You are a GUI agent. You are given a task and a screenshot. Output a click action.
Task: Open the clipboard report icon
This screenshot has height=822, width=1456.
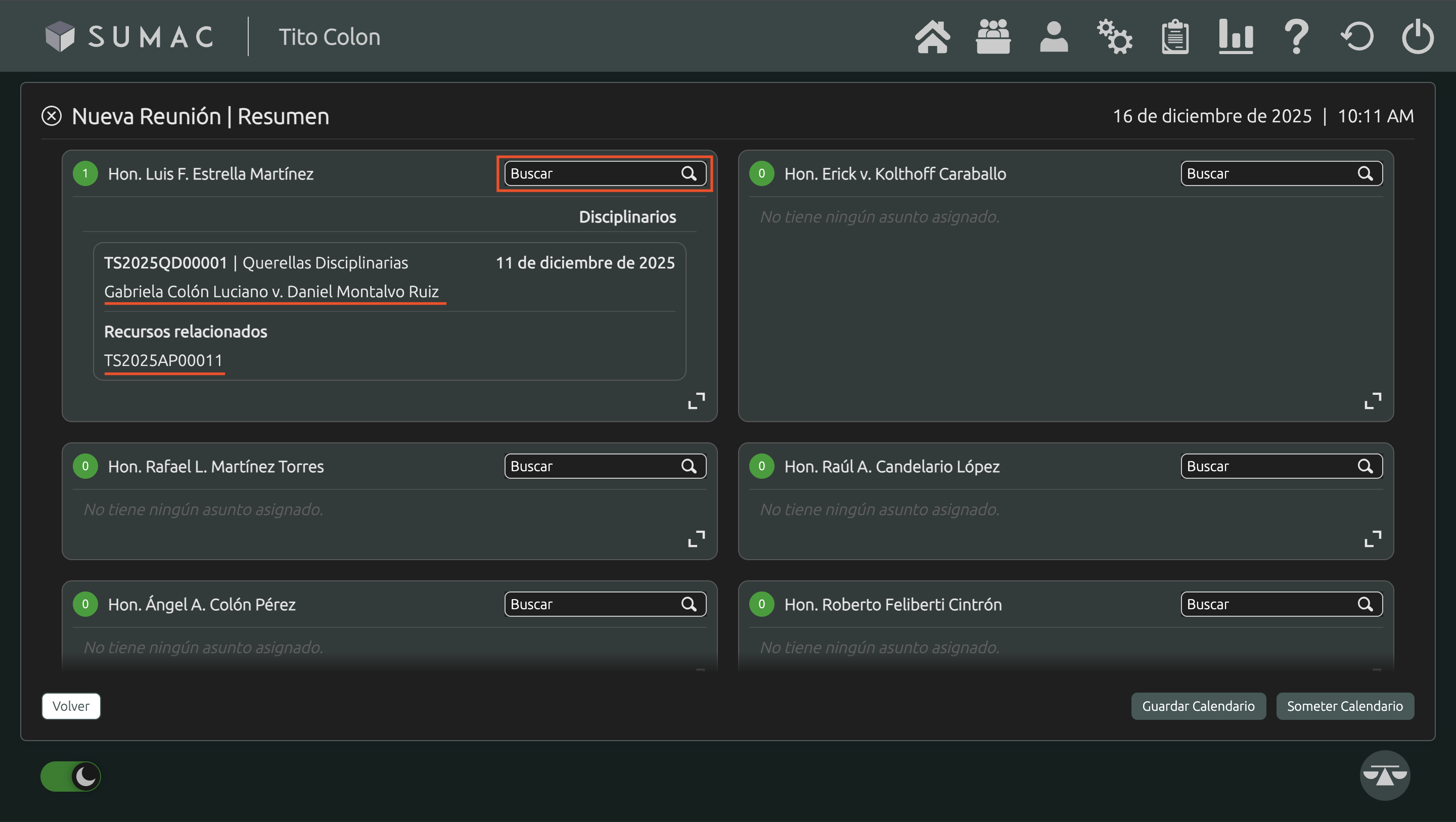[x=1175, y=37]
